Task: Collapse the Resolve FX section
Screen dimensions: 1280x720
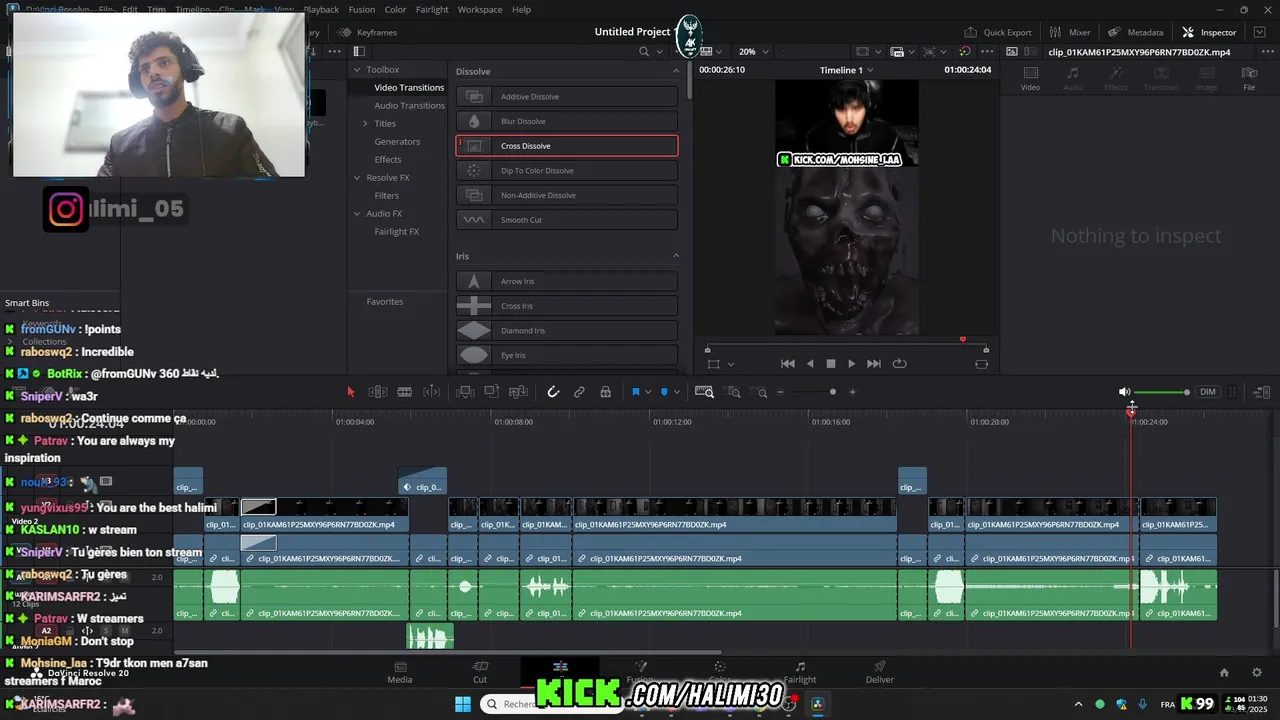Action: tap(357, 178)
